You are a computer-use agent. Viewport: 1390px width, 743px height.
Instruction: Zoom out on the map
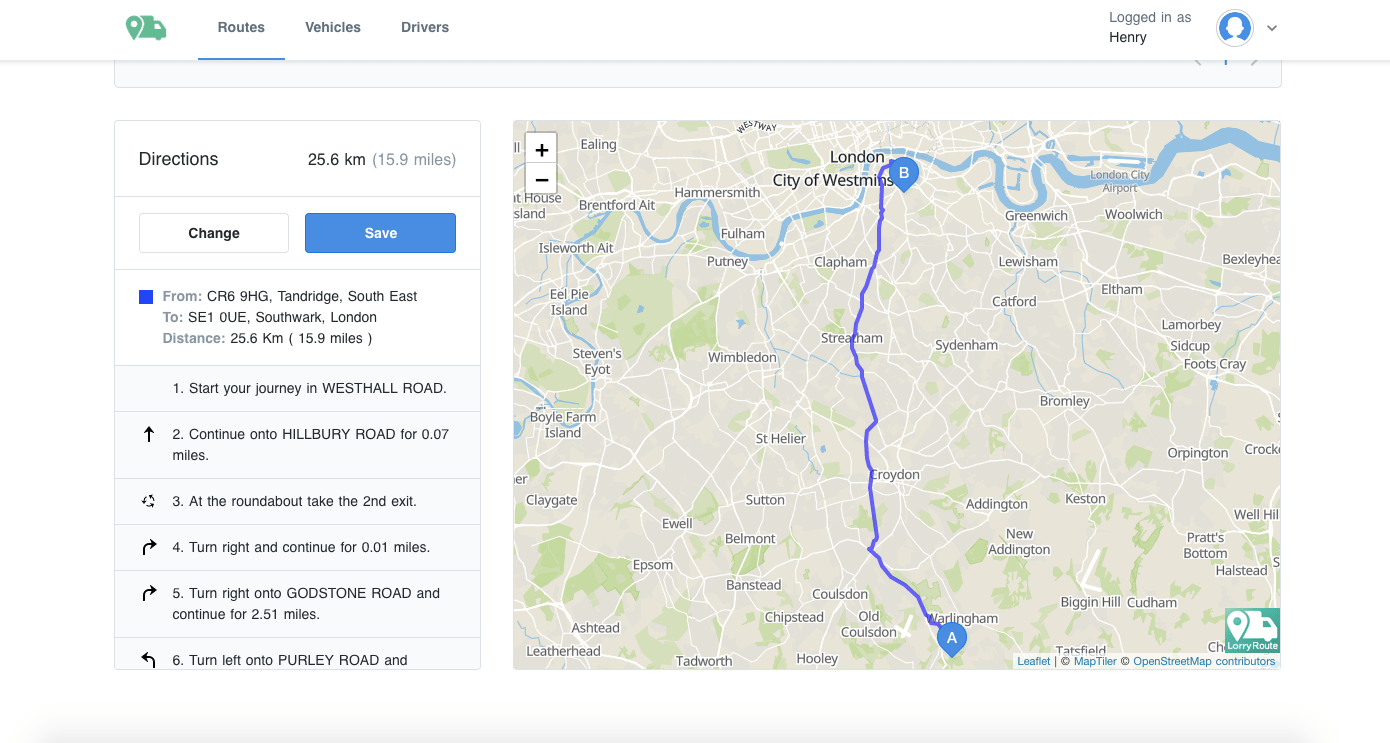[541, 180]
